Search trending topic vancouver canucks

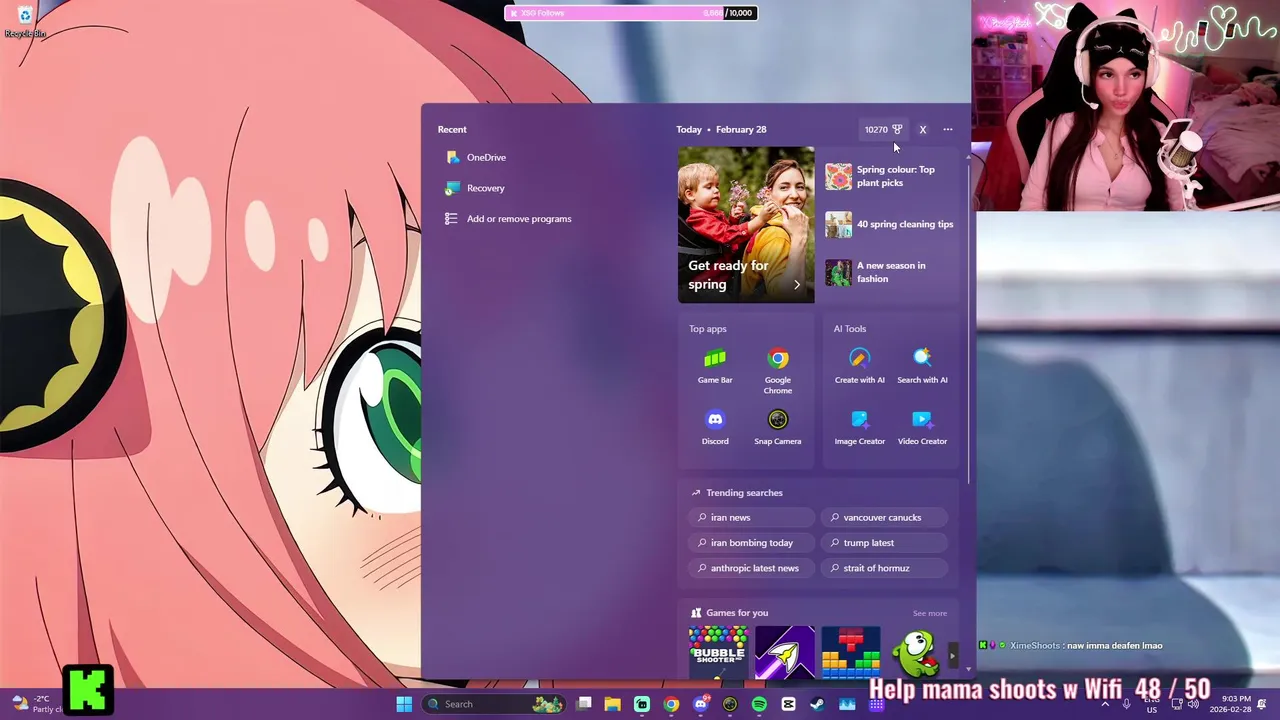(x=884, y=517)
